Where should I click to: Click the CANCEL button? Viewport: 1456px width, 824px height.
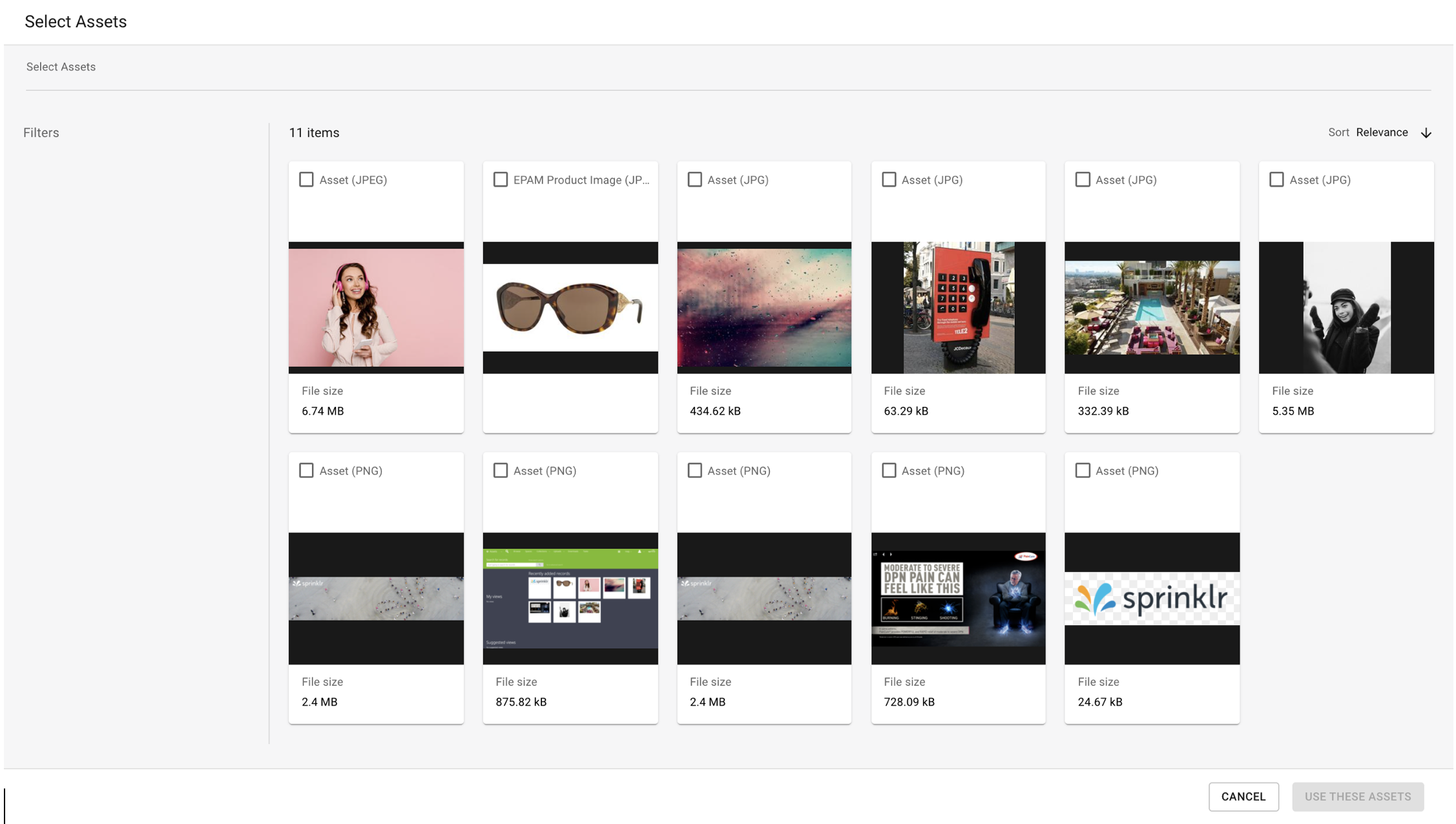click(1243, 796)
